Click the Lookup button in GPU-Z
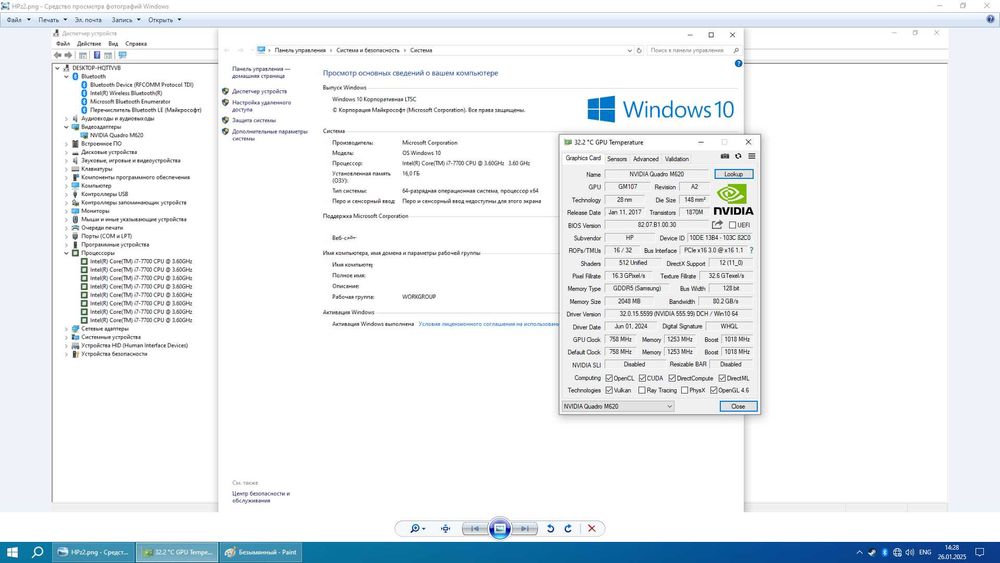 point(733,174)
